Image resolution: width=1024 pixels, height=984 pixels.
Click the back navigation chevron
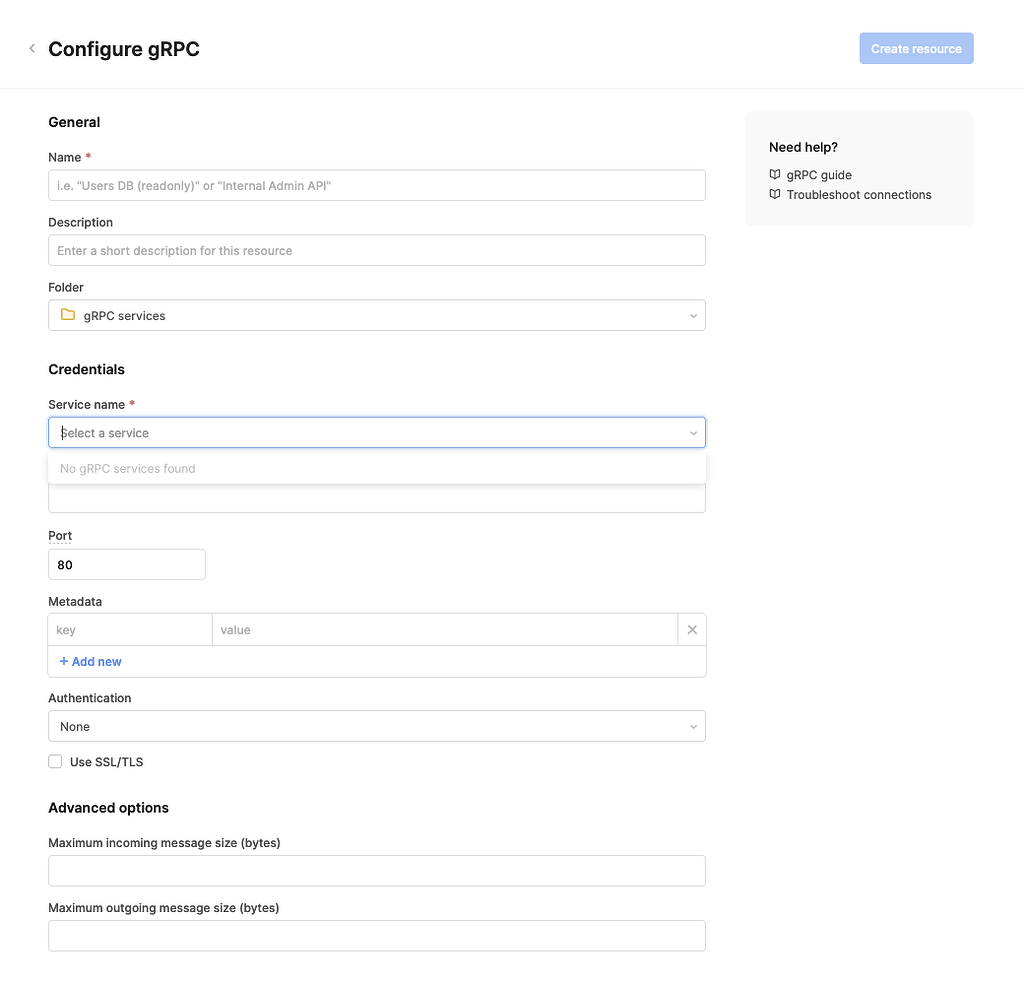click(31, 47)
